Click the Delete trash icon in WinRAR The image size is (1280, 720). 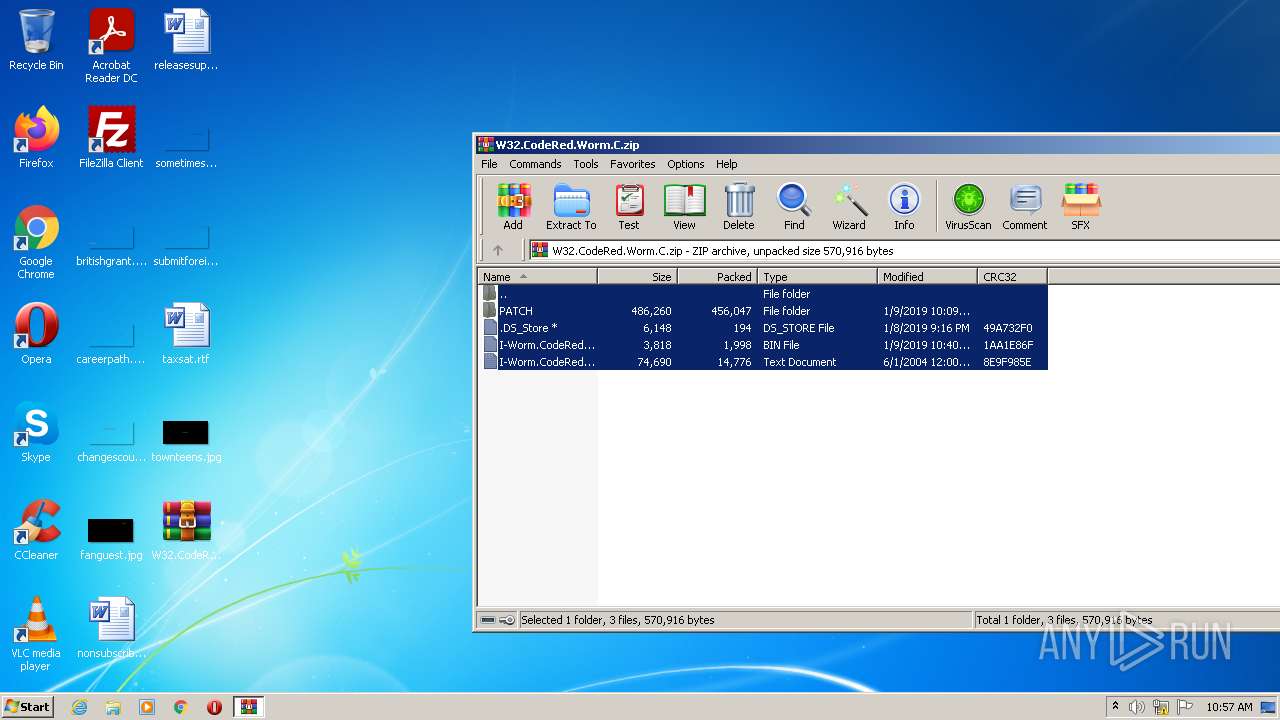click(x=739, y=207)
